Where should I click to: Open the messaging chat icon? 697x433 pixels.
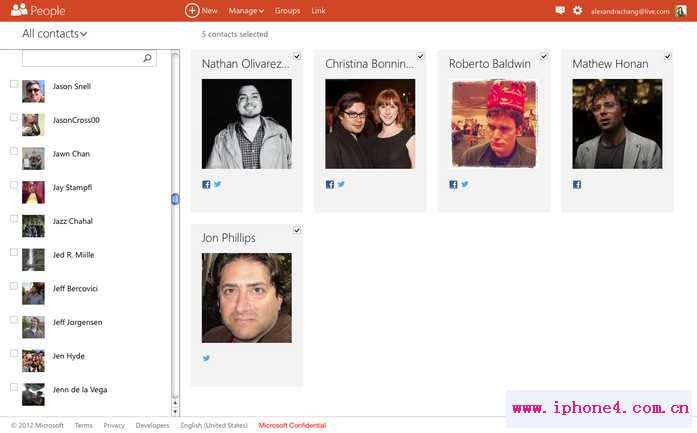click(560, 10)
